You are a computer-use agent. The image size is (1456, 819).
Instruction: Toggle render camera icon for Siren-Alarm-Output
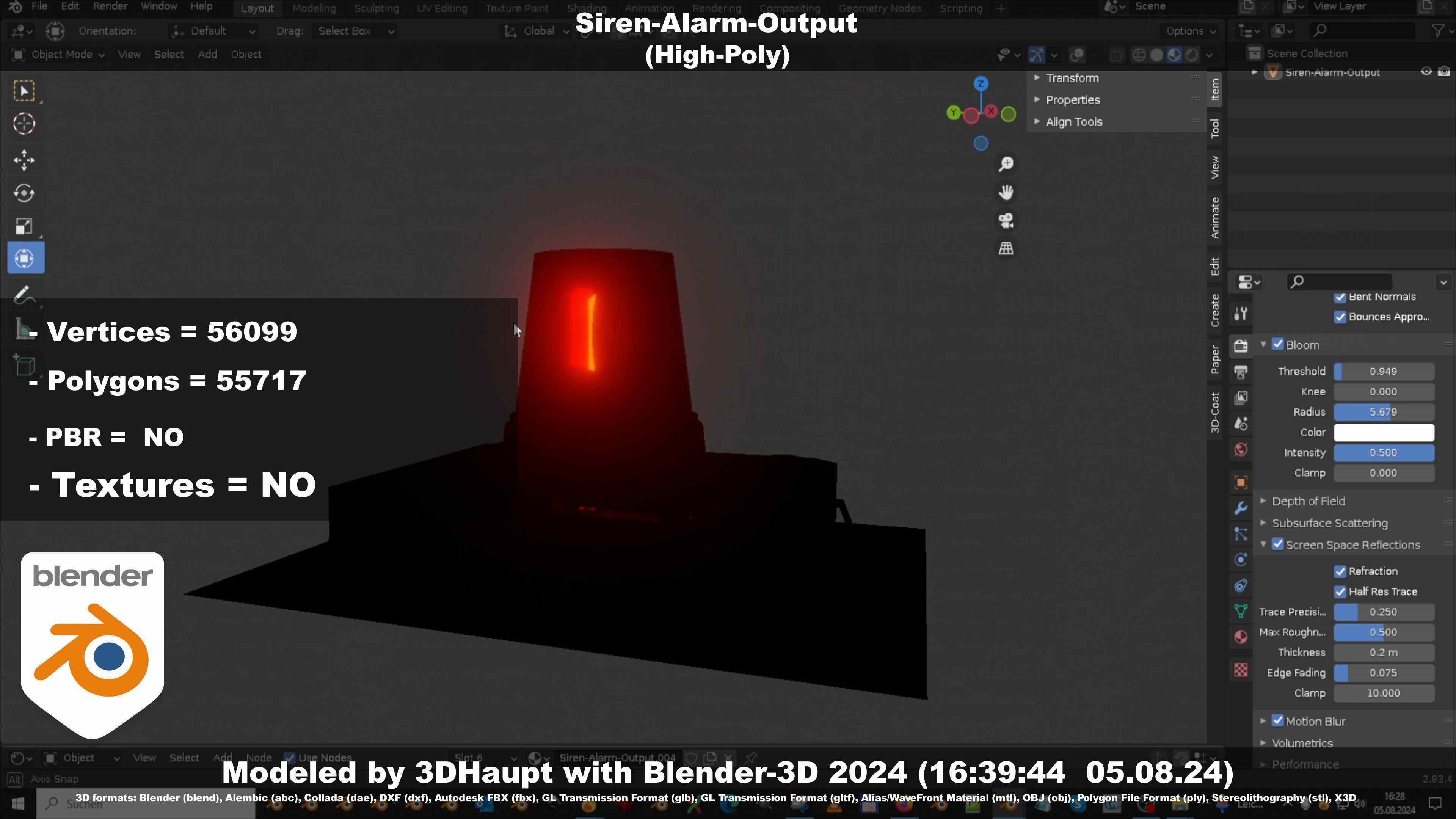click(x=1443, y=72)
